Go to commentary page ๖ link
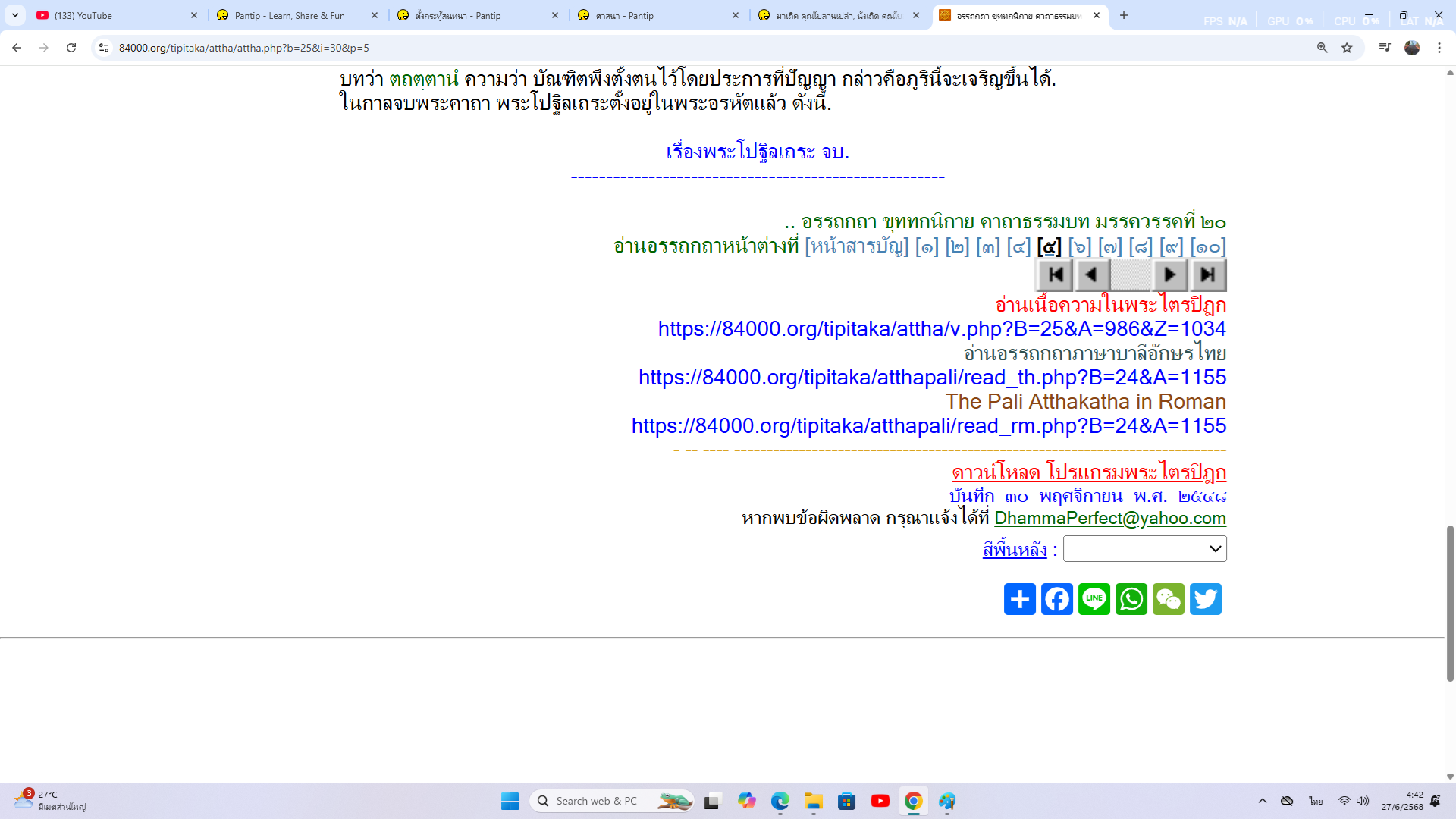The height and width of the screenshot is (819, 1456). click(x=1080, y=246)
